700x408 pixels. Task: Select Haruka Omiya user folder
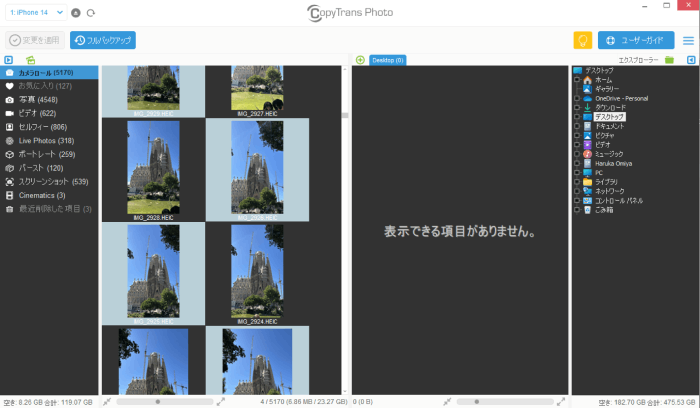(613, 163)
